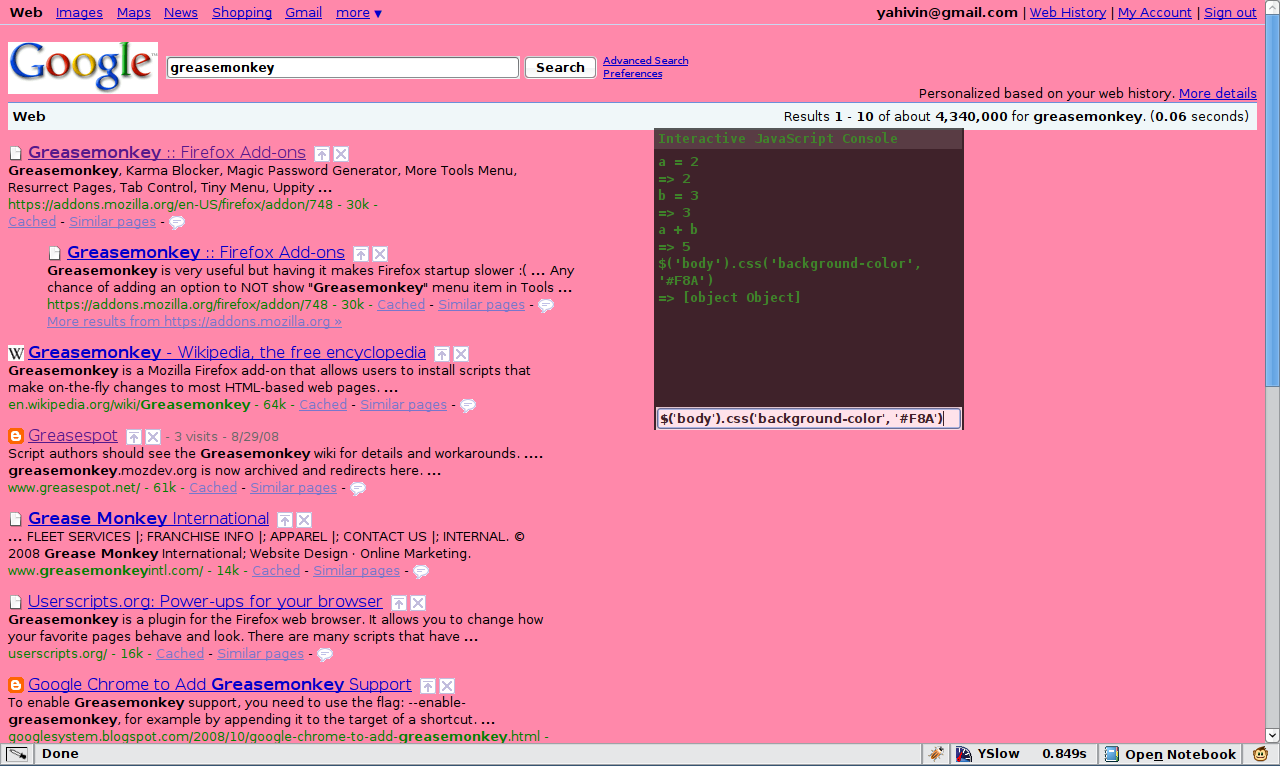The height and width of the screenshot is (766, 1280).
Task: Click the Firebug bug icon in status bar
Action: point(936,754)
